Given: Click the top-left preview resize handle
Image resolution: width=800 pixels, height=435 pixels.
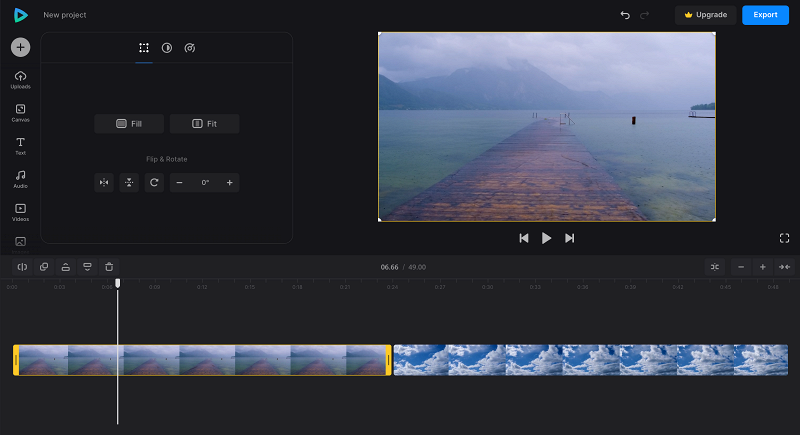Looking at the screenshot, I should click(380, 34).
